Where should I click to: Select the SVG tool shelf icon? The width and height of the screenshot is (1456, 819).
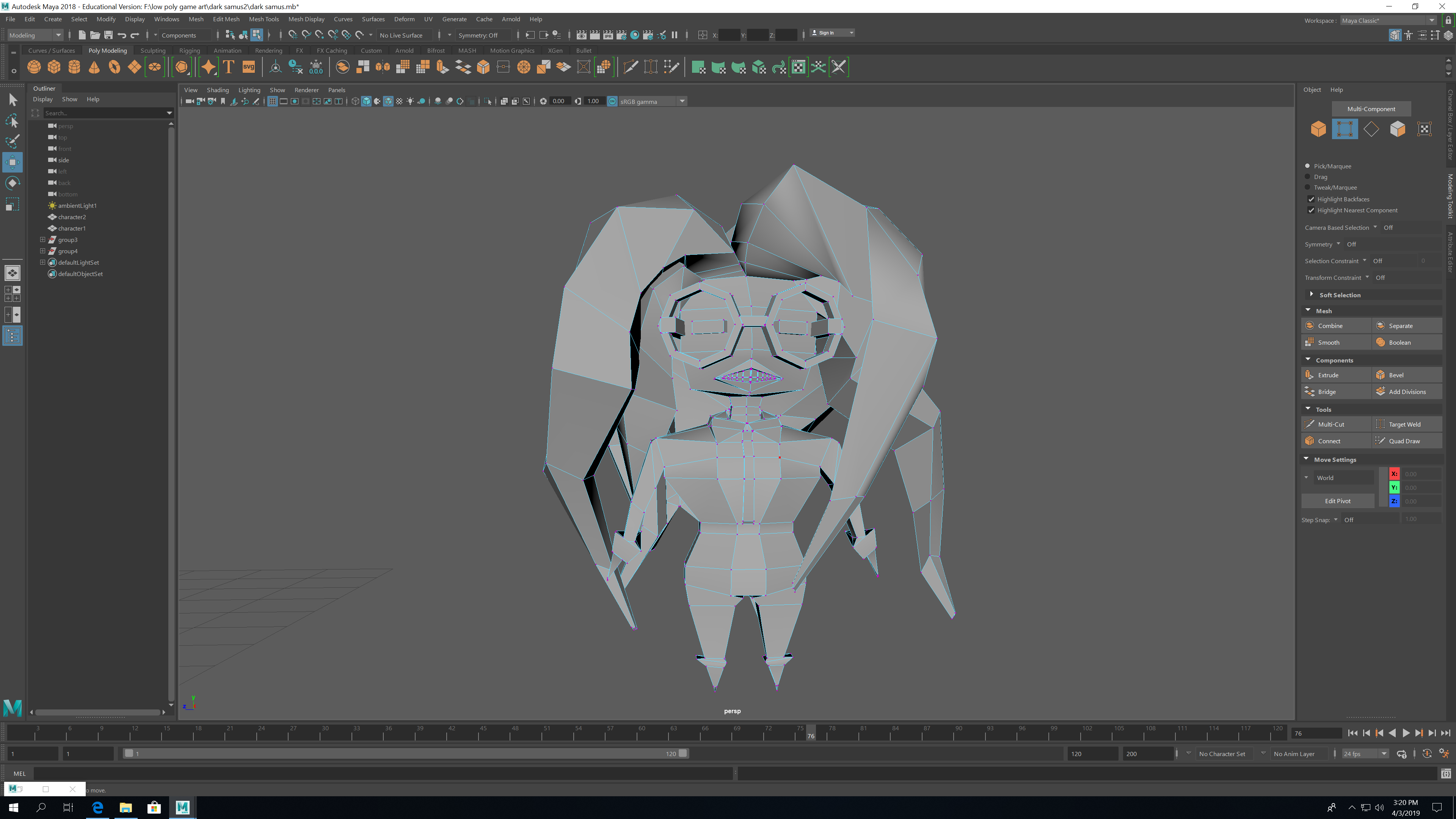(x=249, y=67)
